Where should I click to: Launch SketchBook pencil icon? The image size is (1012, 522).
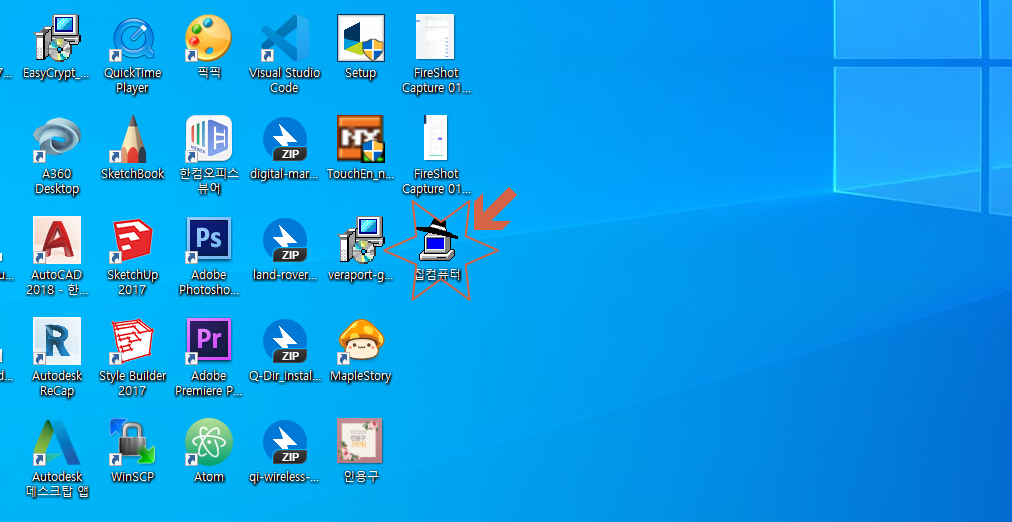tap(132, 139)
